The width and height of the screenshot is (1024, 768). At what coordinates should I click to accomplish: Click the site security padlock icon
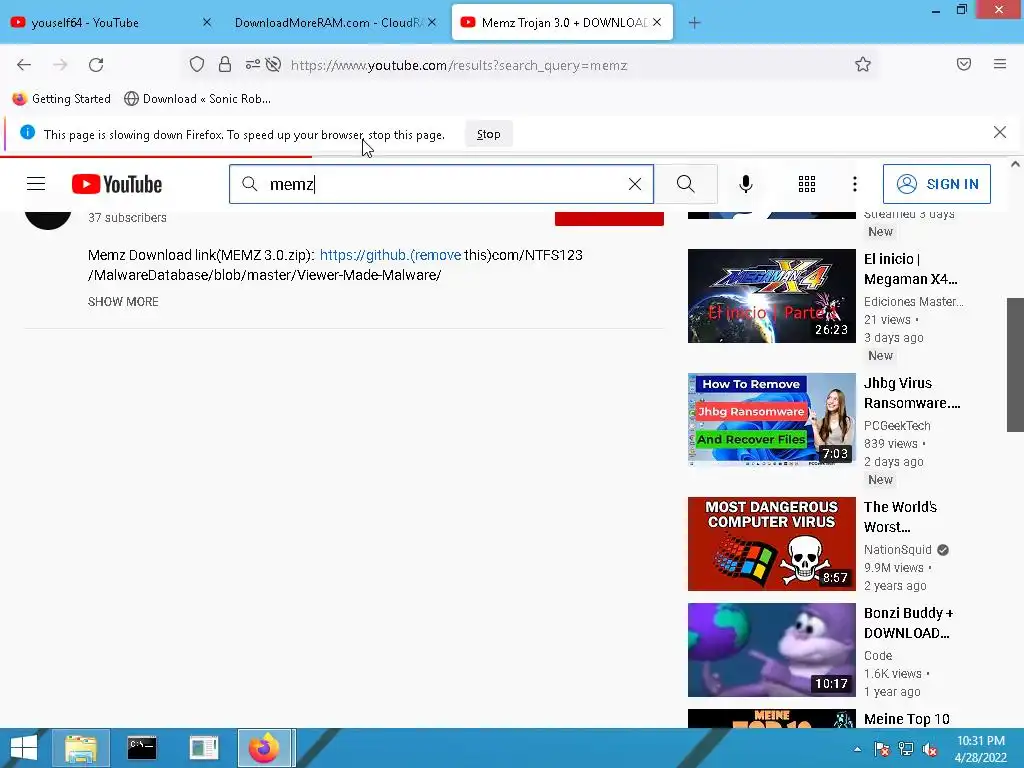point(225,64)
